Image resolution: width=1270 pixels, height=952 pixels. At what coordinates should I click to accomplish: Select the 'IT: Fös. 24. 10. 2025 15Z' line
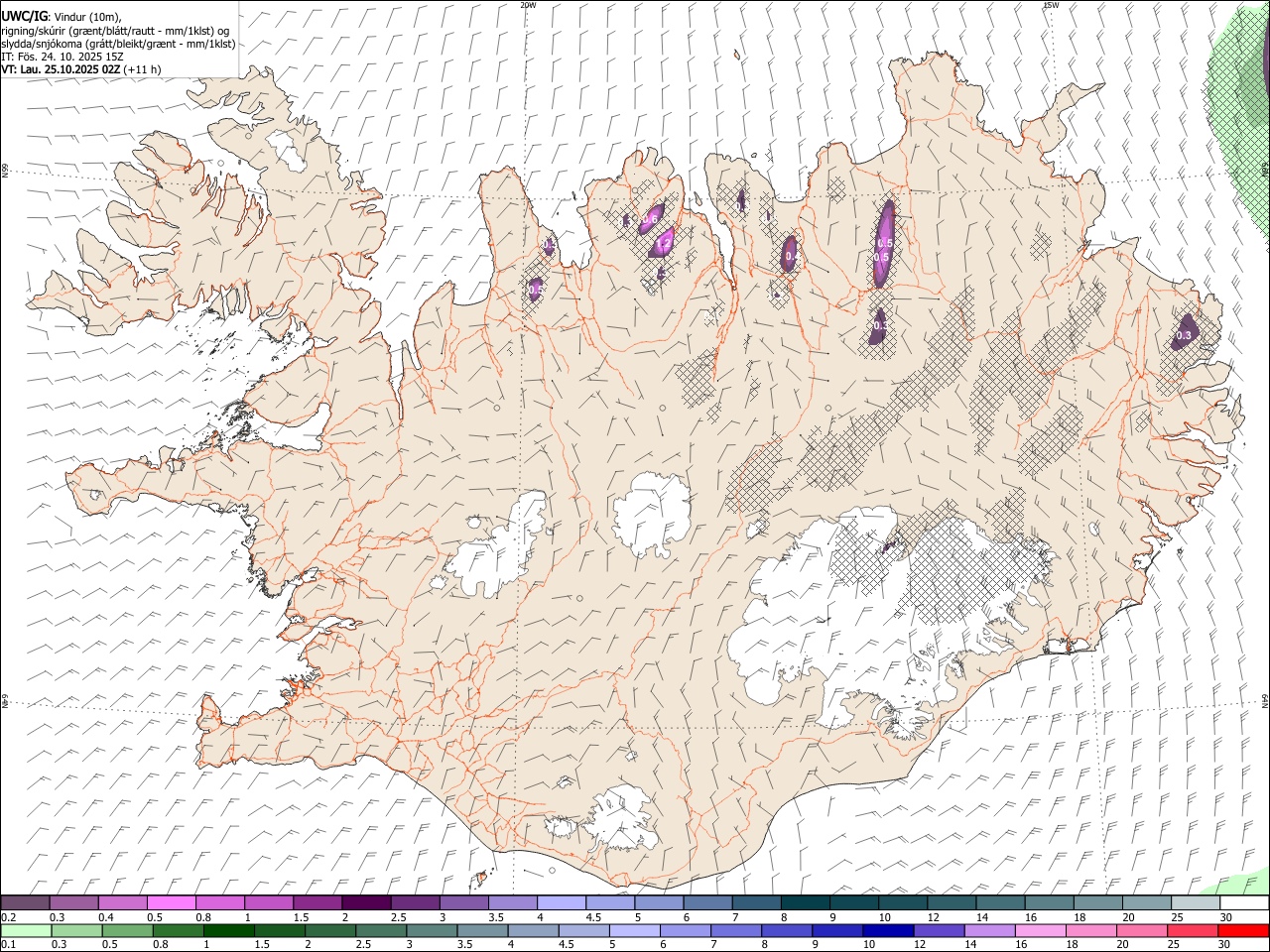[63, 57]
